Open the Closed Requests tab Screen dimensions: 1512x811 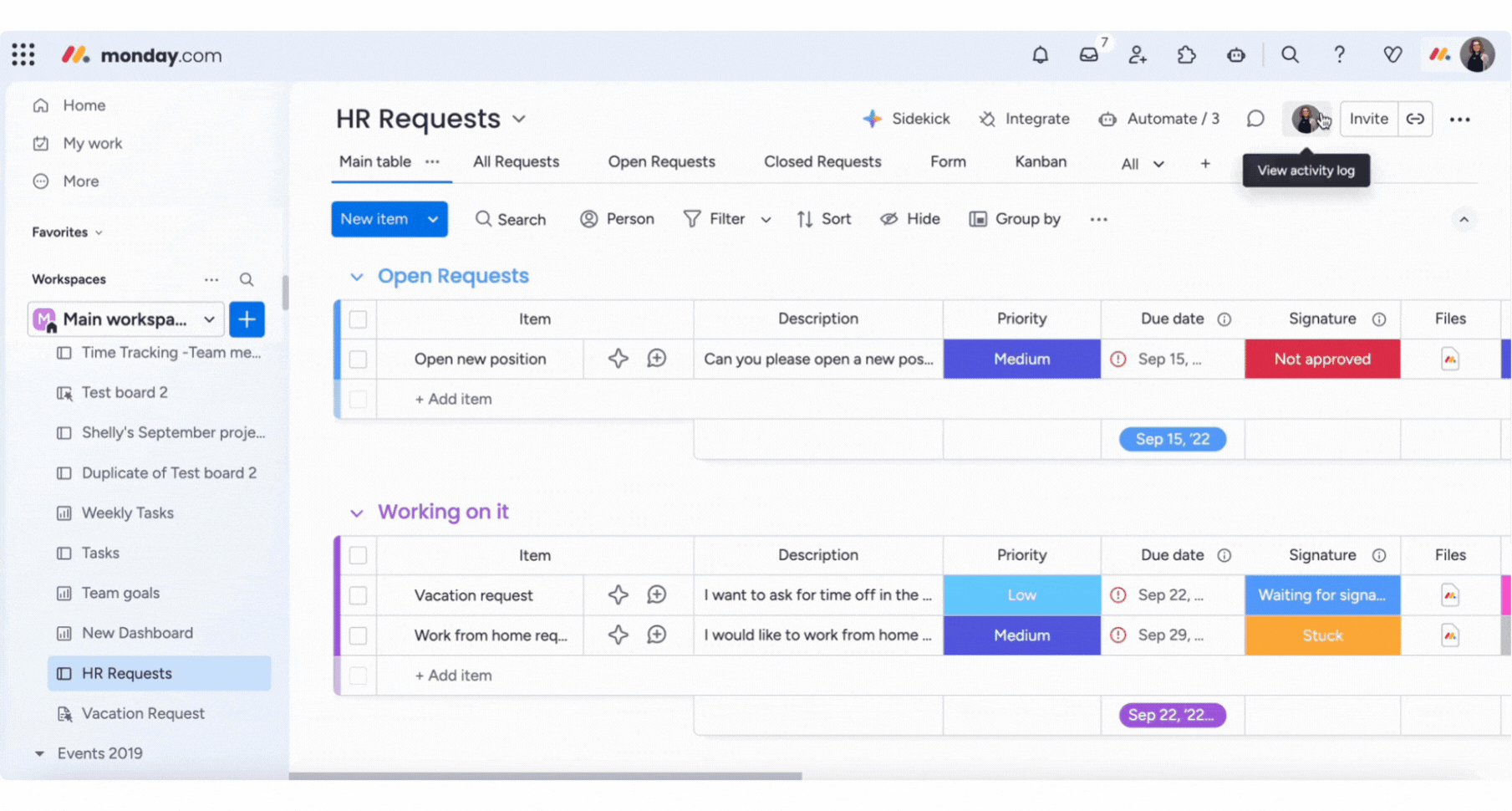click(x=822, y=161)
